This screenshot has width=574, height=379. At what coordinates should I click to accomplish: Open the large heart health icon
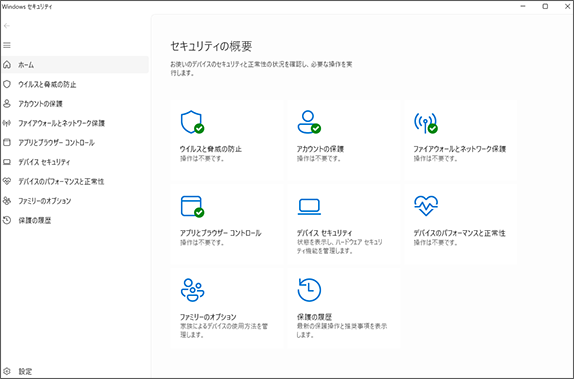(x=426, y=206)
